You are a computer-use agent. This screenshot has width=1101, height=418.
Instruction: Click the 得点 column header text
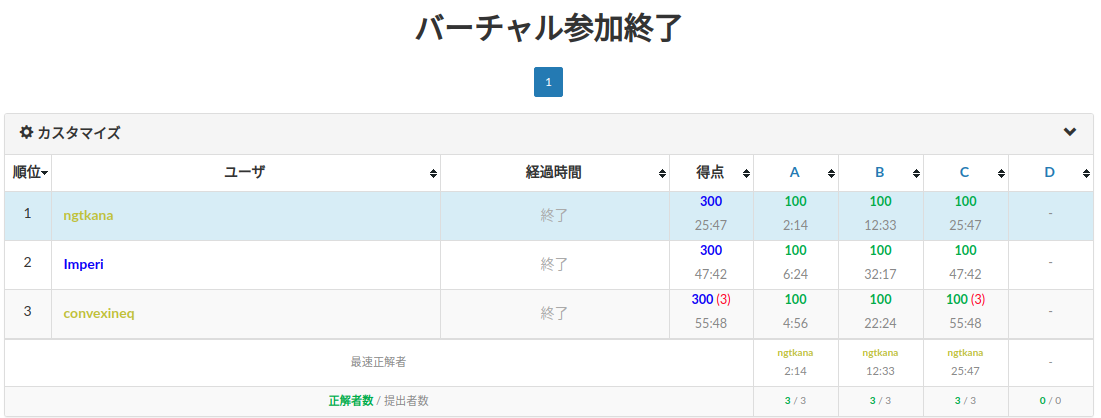coord(710,173)
